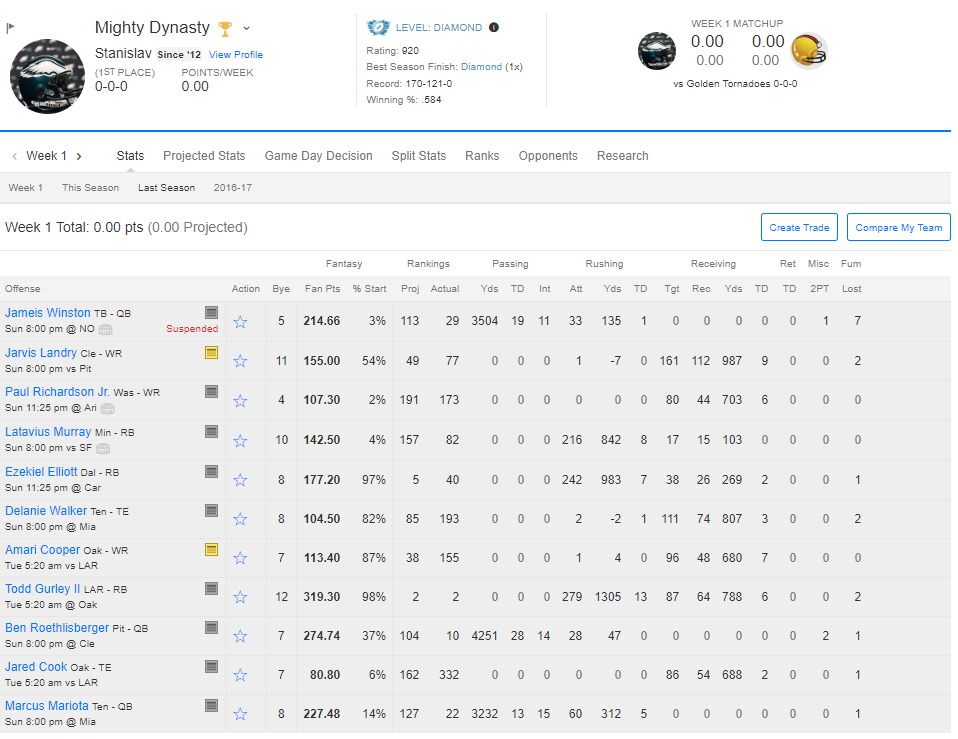The image size is (958, 739).
Task: Open the Game Day Decision tab
Action: (318, 156)
